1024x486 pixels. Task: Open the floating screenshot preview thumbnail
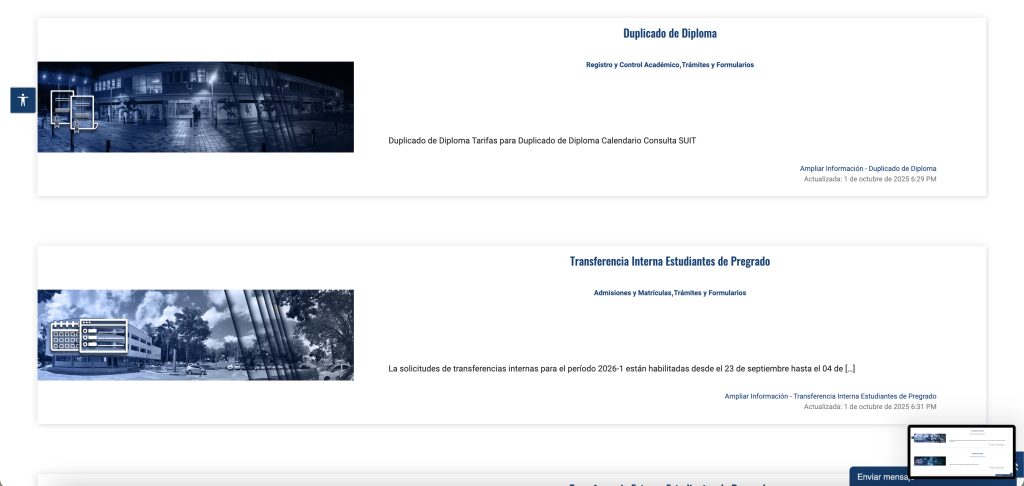(961, 451)
